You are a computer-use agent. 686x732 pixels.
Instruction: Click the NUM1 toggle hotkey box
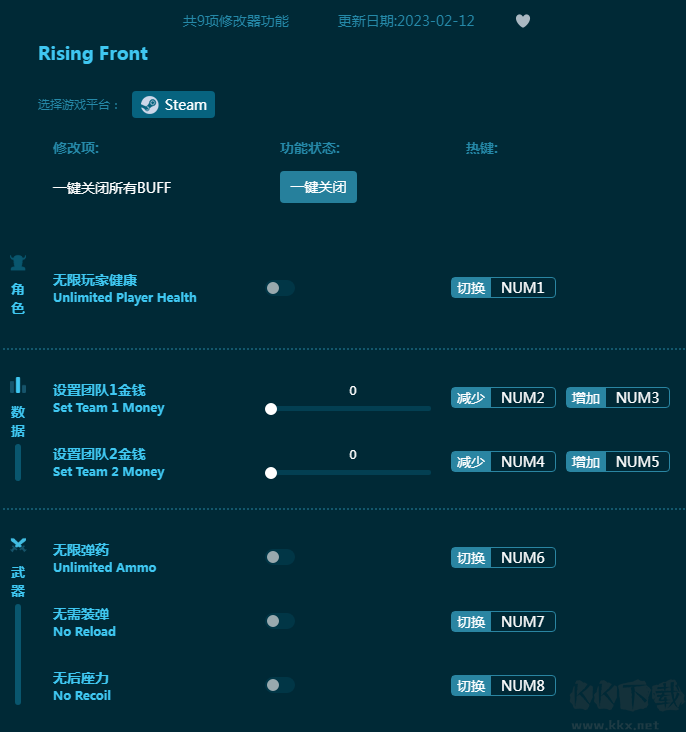503,288
